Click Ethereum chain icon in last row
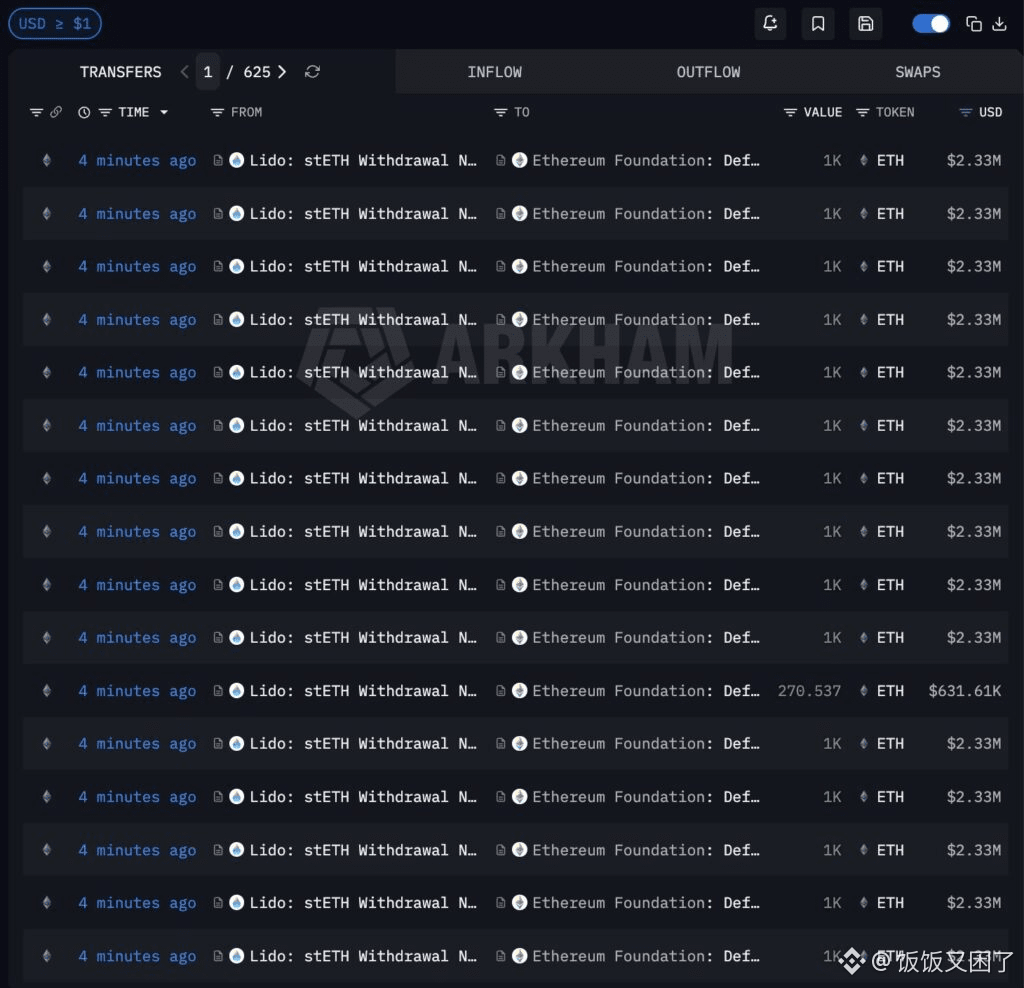The image size is (1024, 988). 46,957
